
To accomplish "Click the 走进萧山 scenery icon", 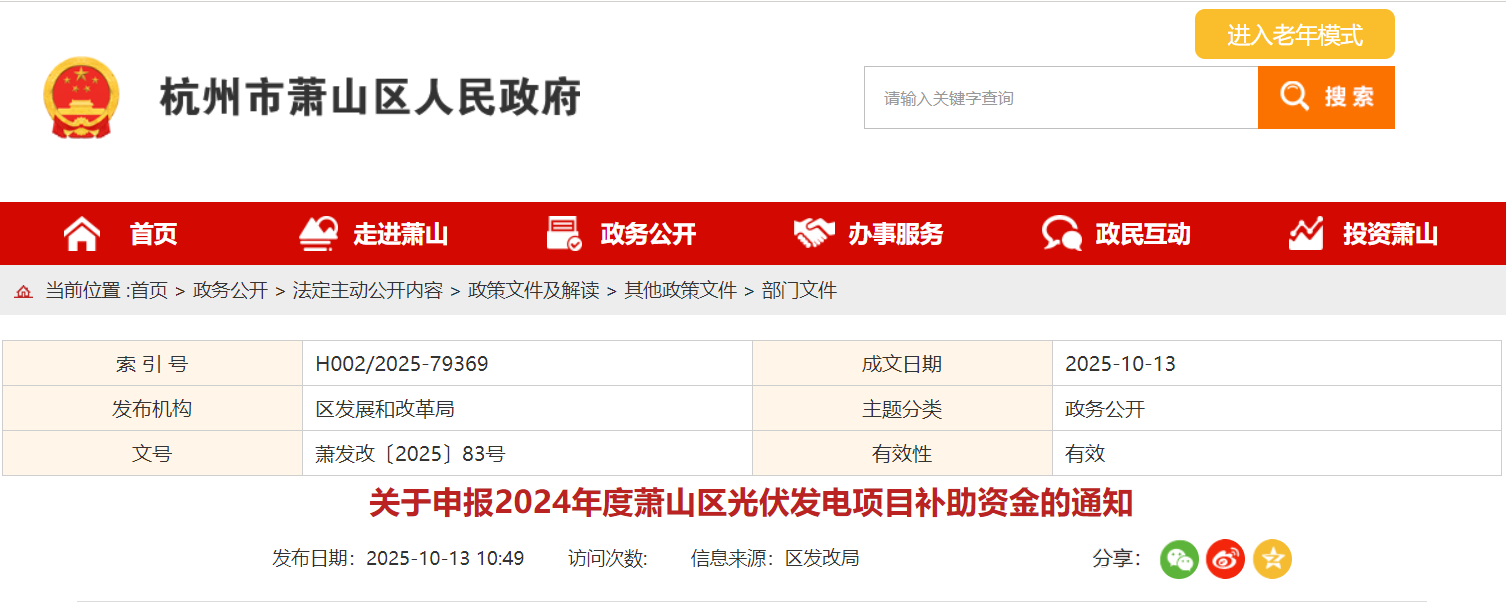I will pyautogui.click(x=319, y=234).
